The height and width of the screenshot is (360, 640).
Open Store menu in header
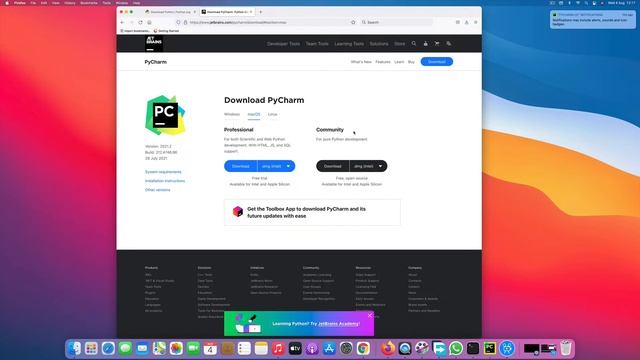point(400,44)
